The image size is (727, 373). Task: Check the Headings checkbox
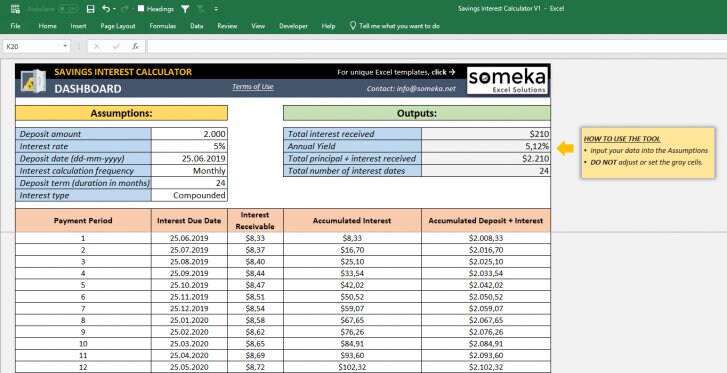coord(141,8)
